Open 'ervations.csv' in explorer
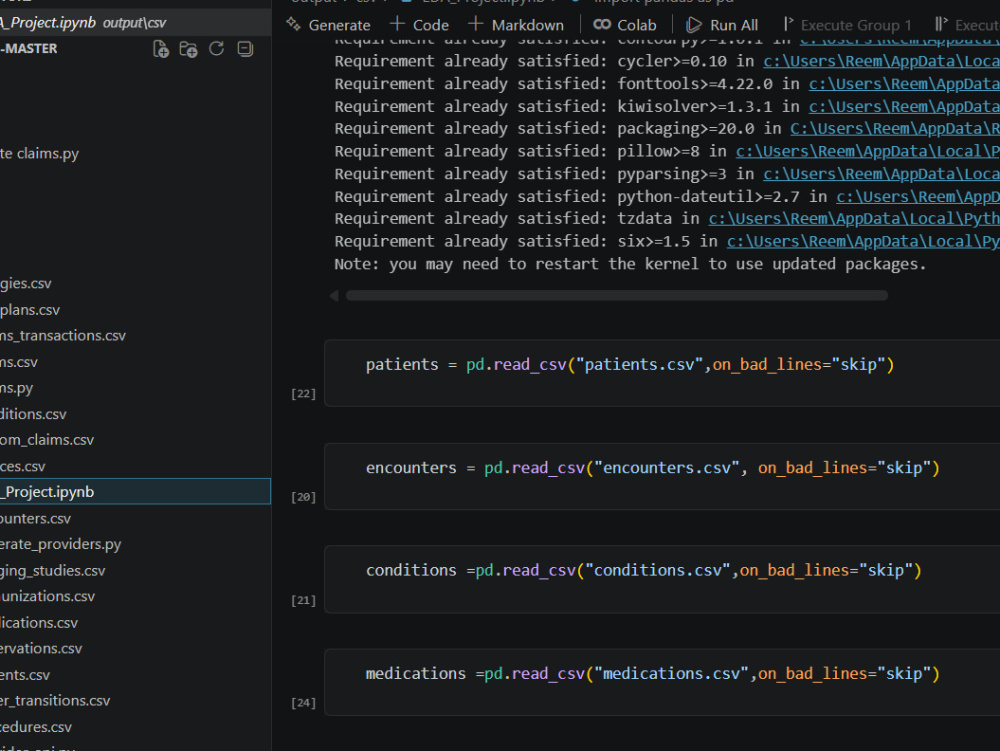Viewport: 1000px width, 751px height. pos(41,649)
